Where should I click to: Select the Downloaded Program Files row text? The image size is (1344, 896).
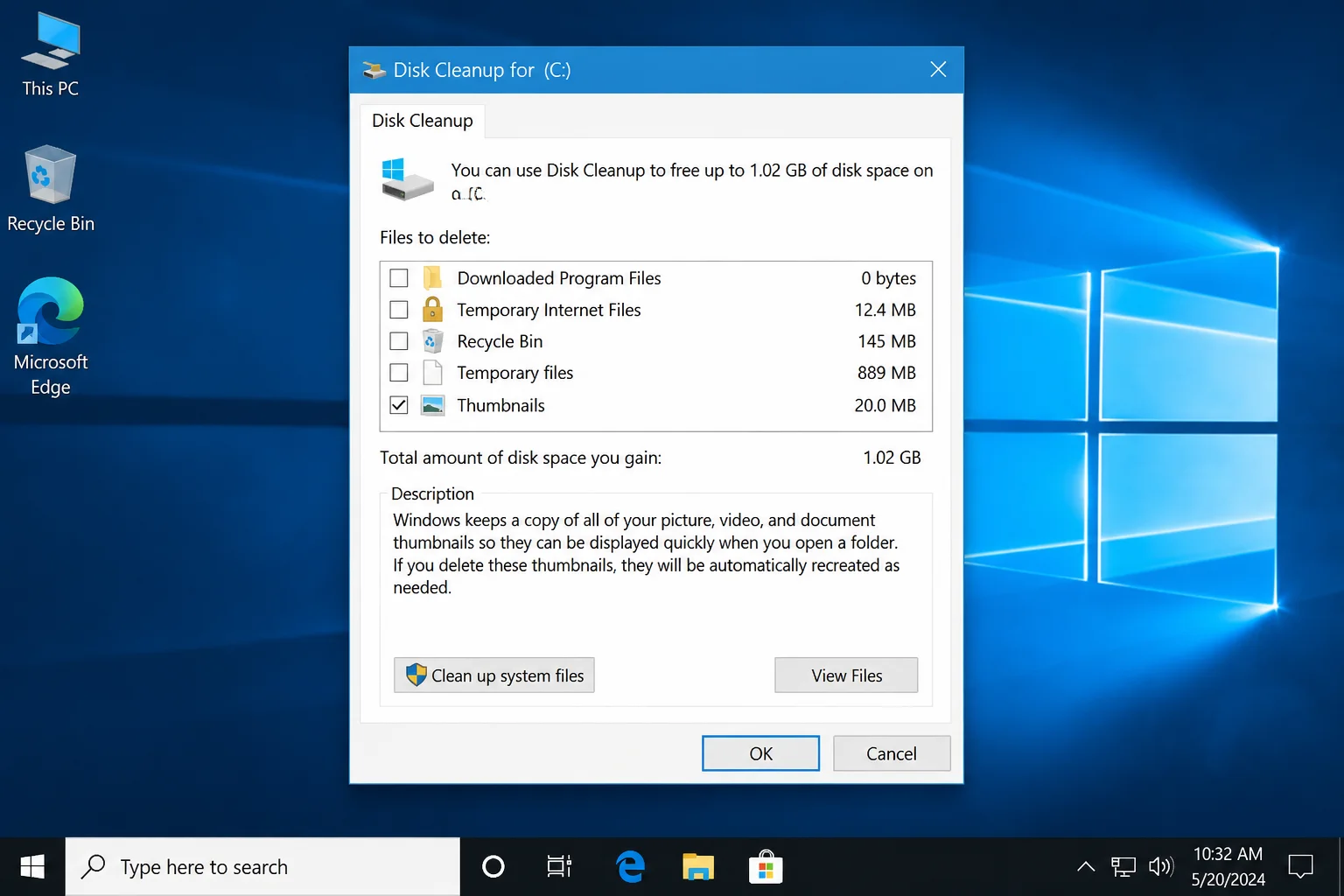[559, 278]
